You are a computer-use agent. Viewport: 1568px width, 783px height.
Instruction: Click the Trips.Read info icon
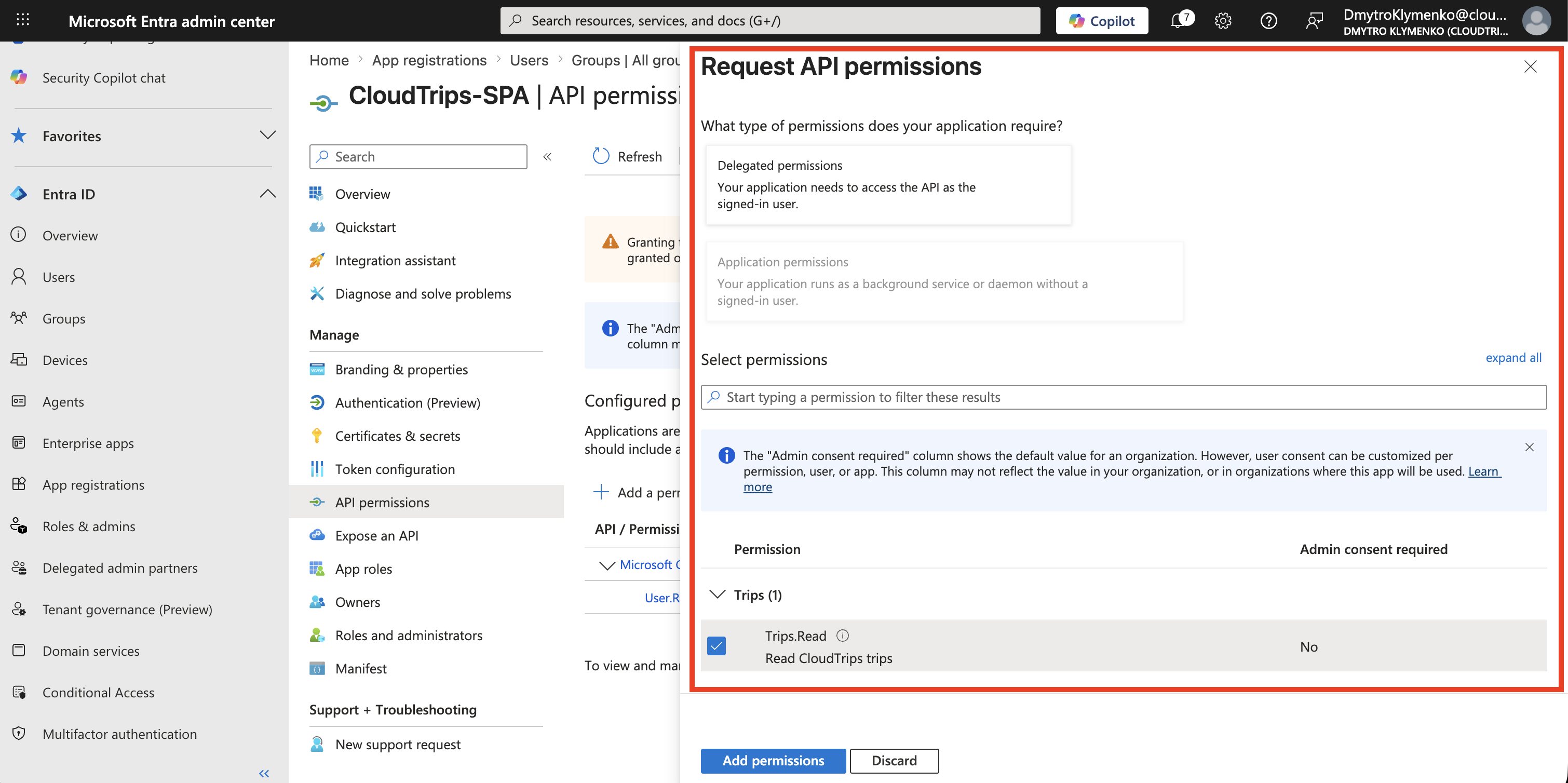(x=843, y=635)
